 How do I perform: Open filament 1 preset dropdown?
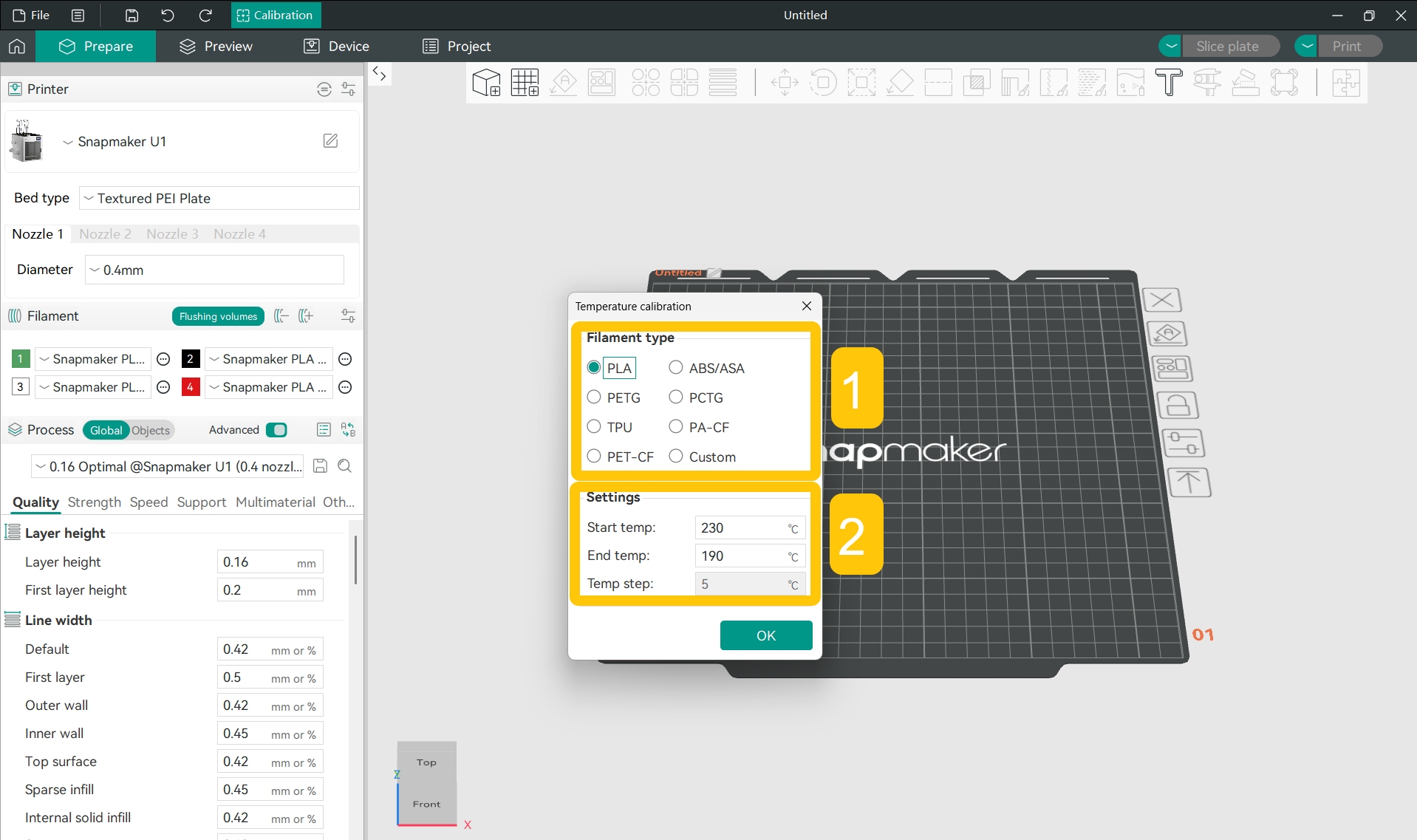93,359
